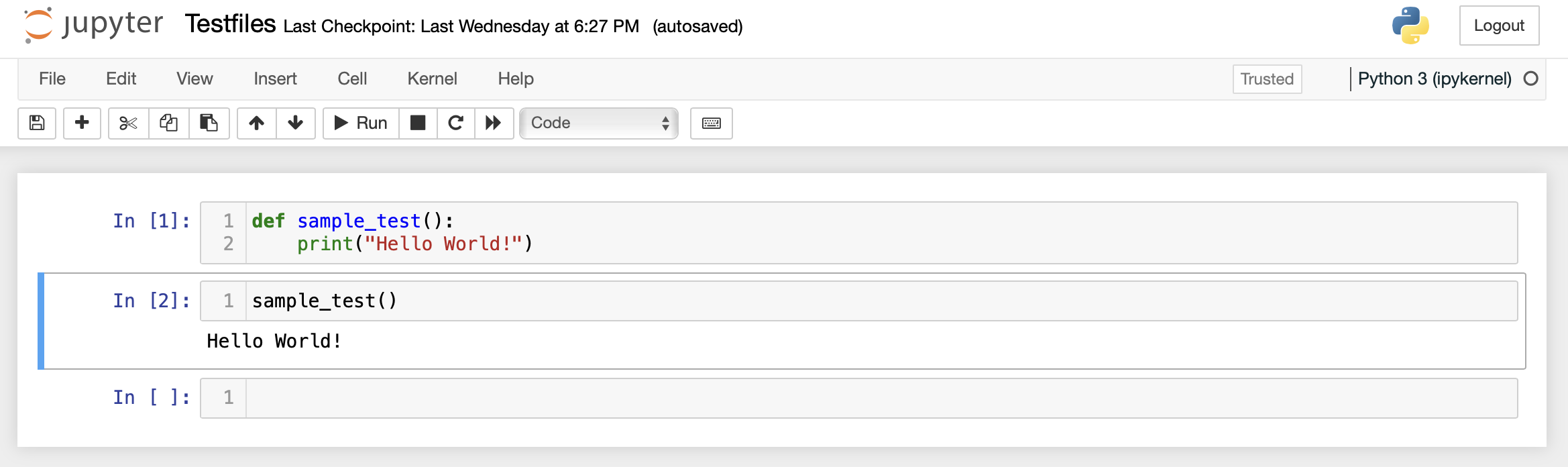Save the notebook with the floppy disk icon

[37, 123]
